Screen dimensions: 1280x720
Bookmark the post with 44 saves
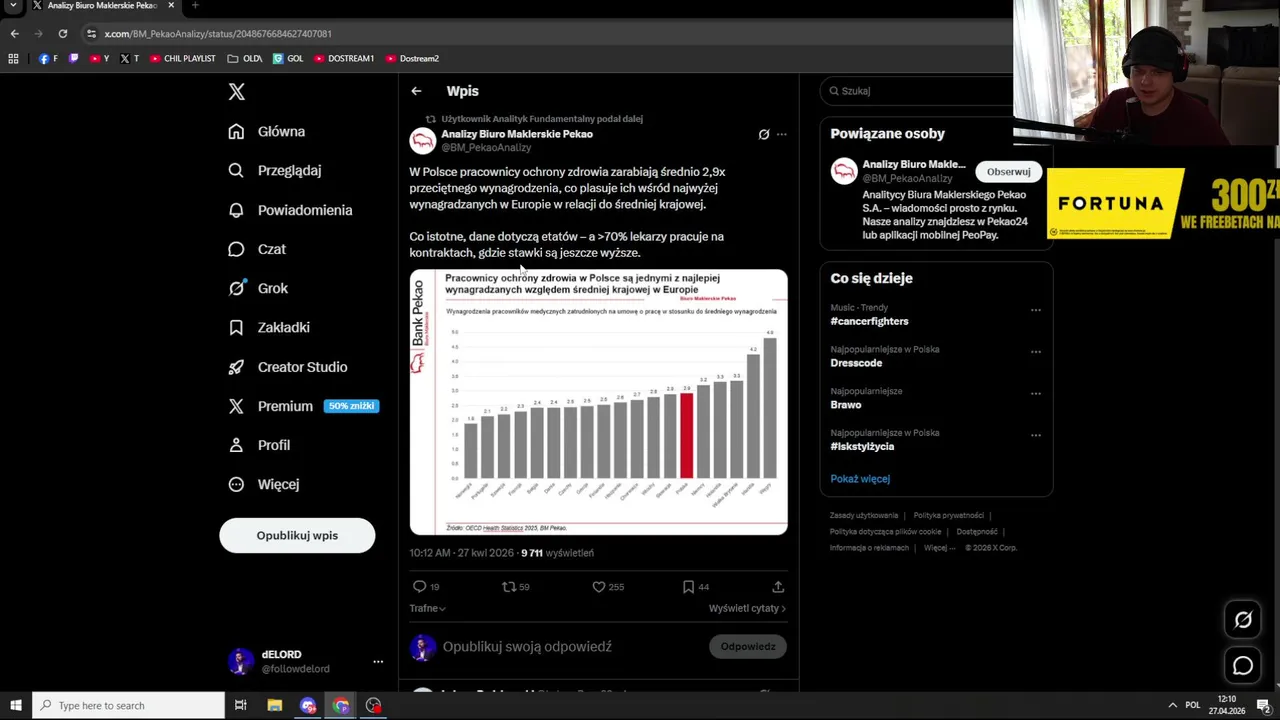688,587
